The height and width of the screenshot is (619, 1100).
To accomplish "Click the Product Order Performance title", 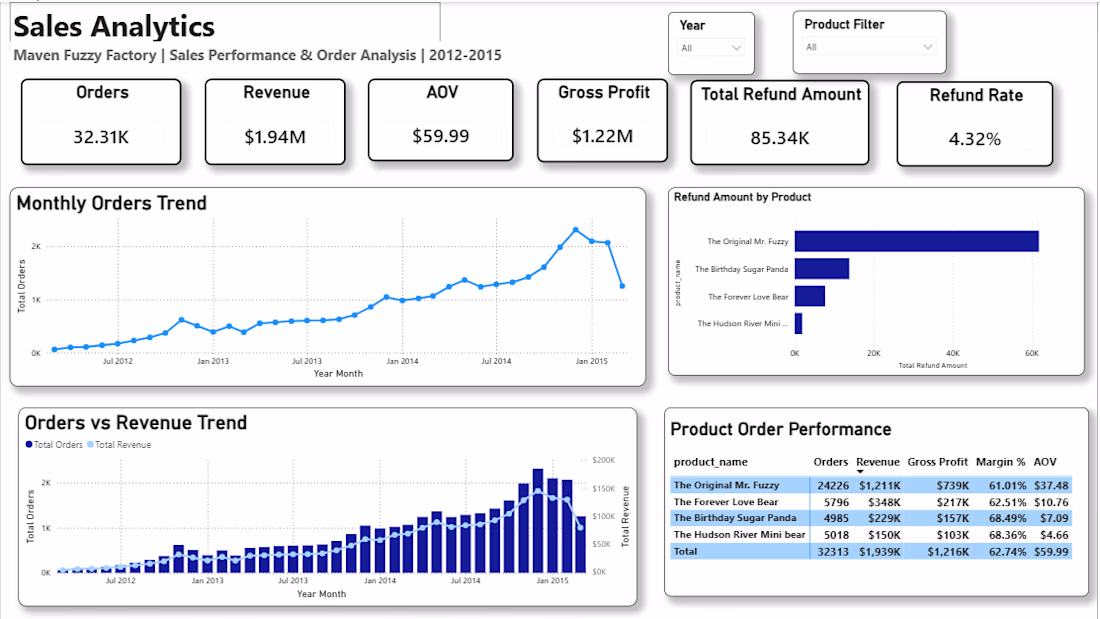I will 781,430.
